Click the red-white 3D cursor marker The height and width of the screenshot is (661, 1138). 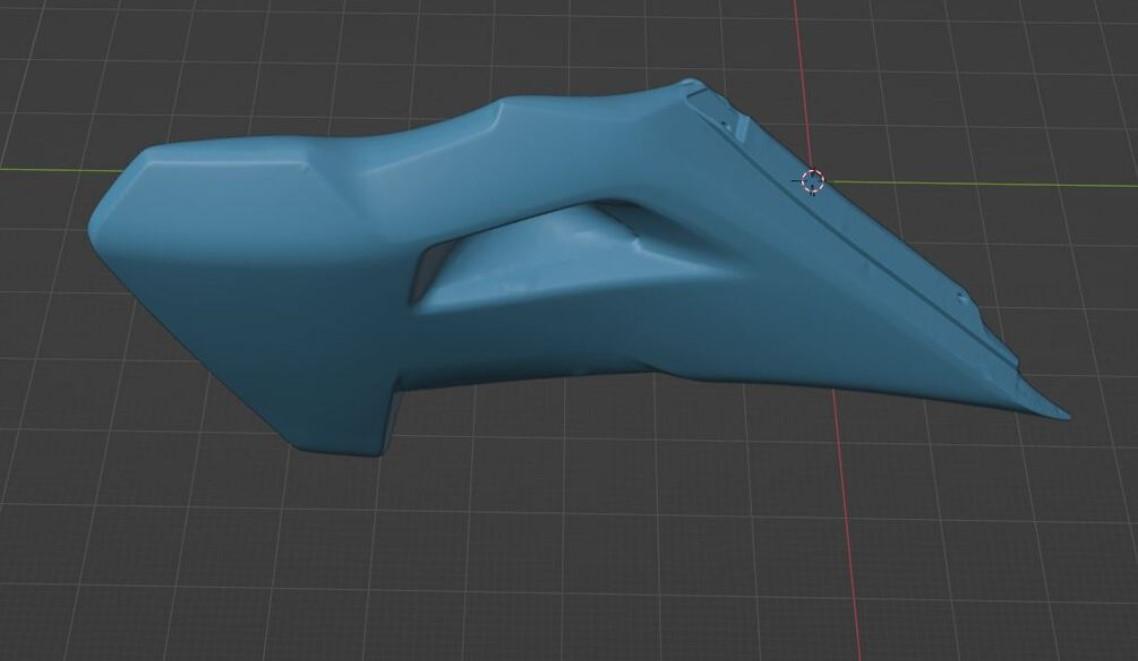coord(813,181)
